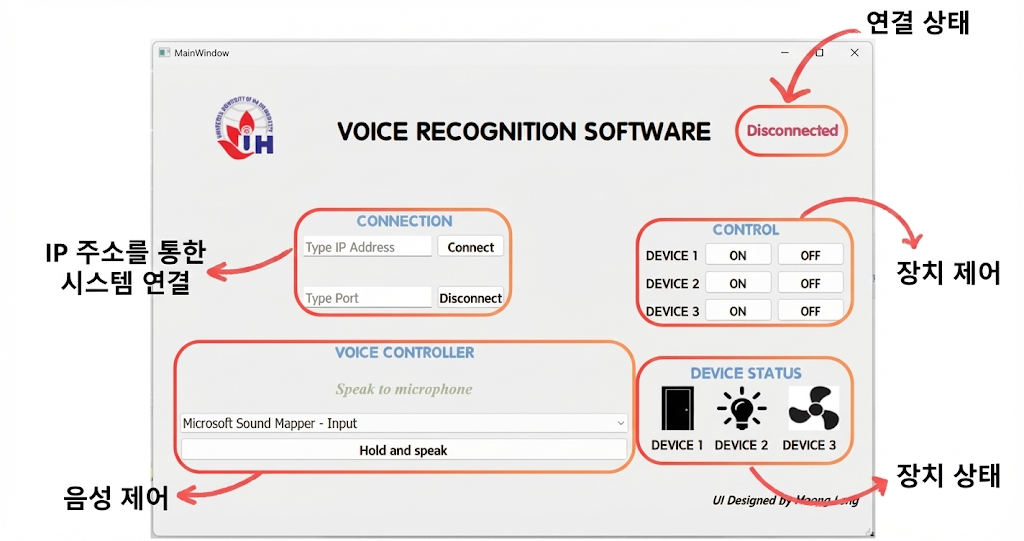The height and width of the screenshot is (541, 1024).
Task: Turn ON Device 1
Action: [x=738, y=255]
